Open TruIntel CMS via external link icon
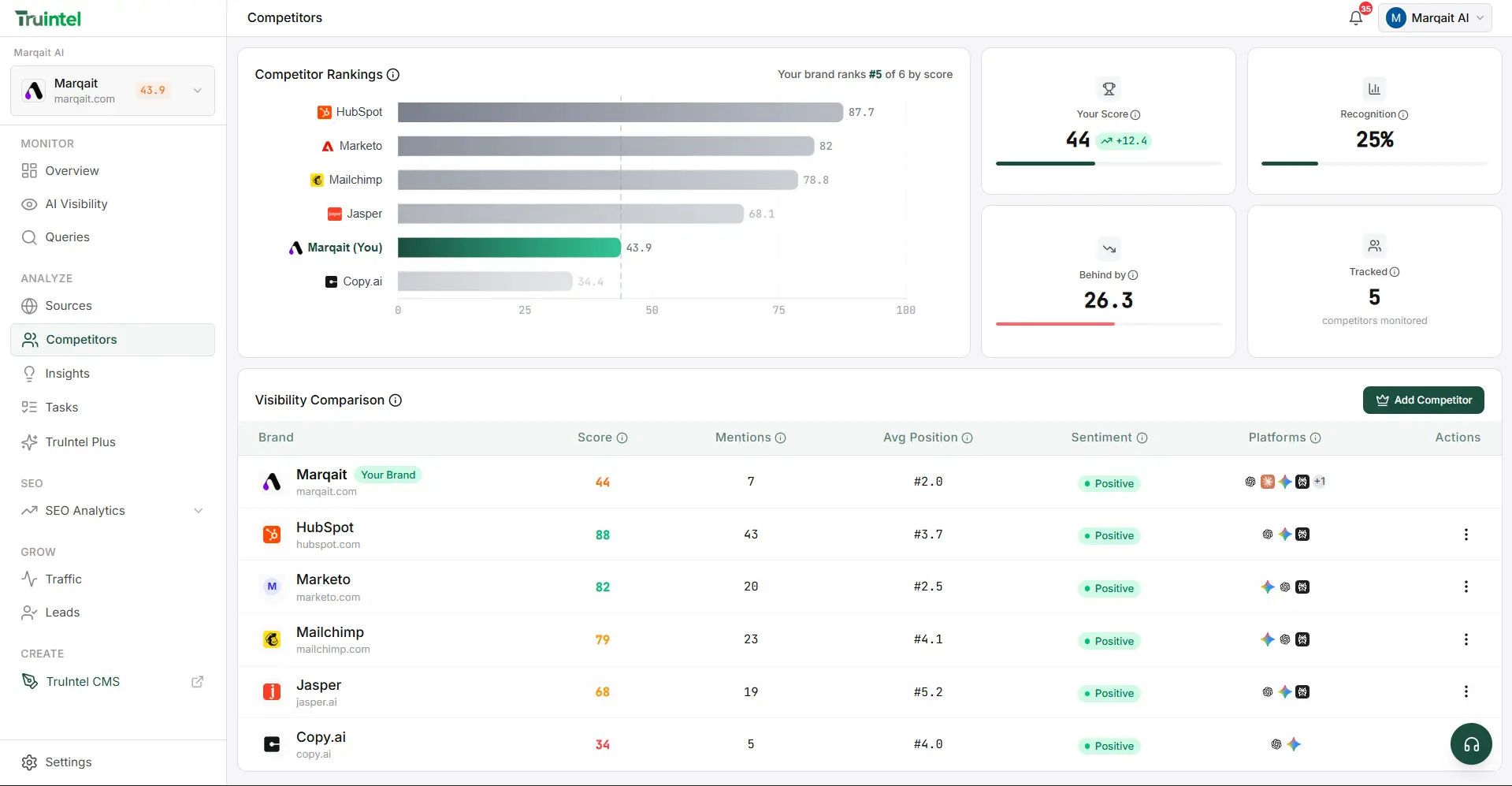The image size is (1512, 786). [x=197, y=681]
